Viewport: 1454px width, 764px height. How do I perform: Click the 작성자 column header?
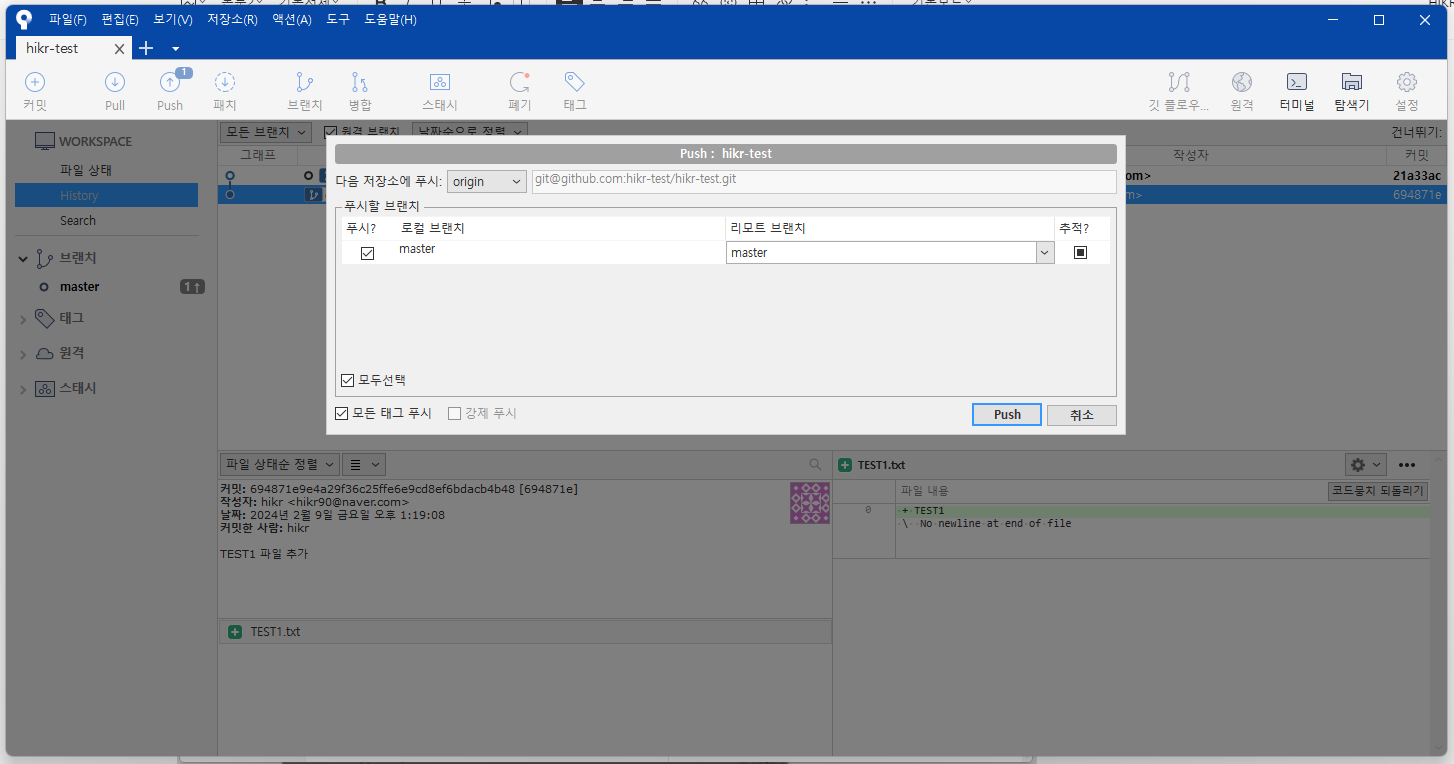tap(1190, 155)
